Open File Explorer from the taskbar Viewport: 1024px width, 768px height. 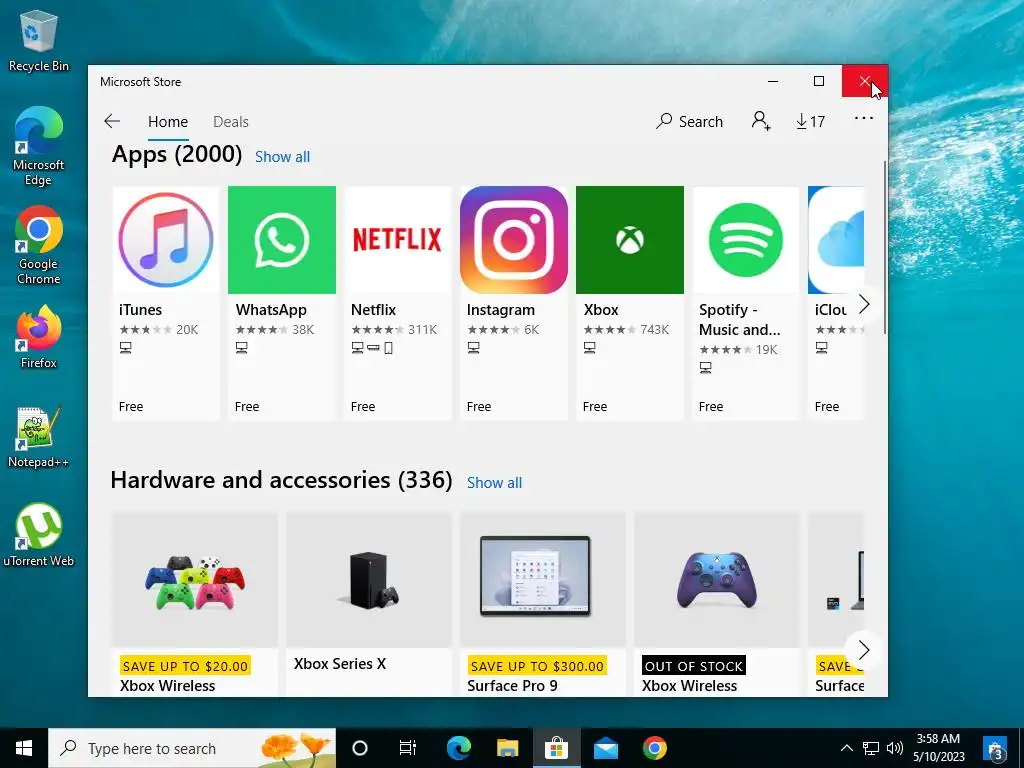tap(507, 748)
